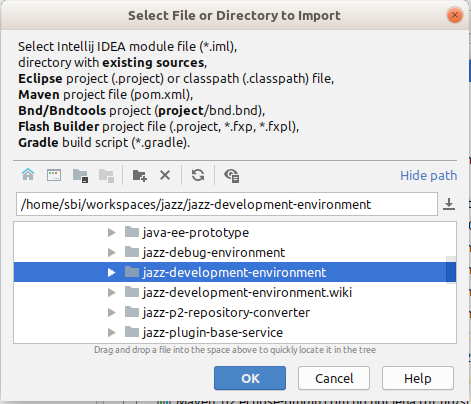Expand the jazz-plugin-base-service folder arrow

(x=112, y=332)
